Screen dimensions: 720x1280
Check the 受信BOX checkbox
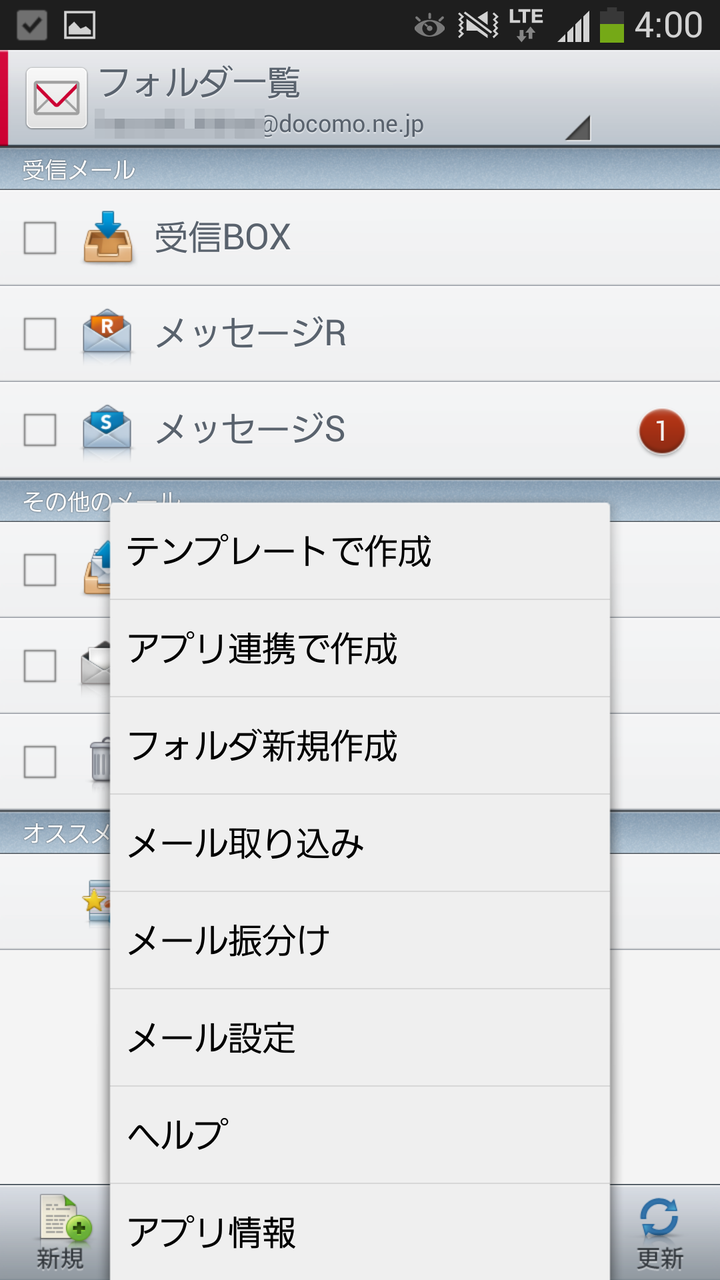click(x=40, y=237)
